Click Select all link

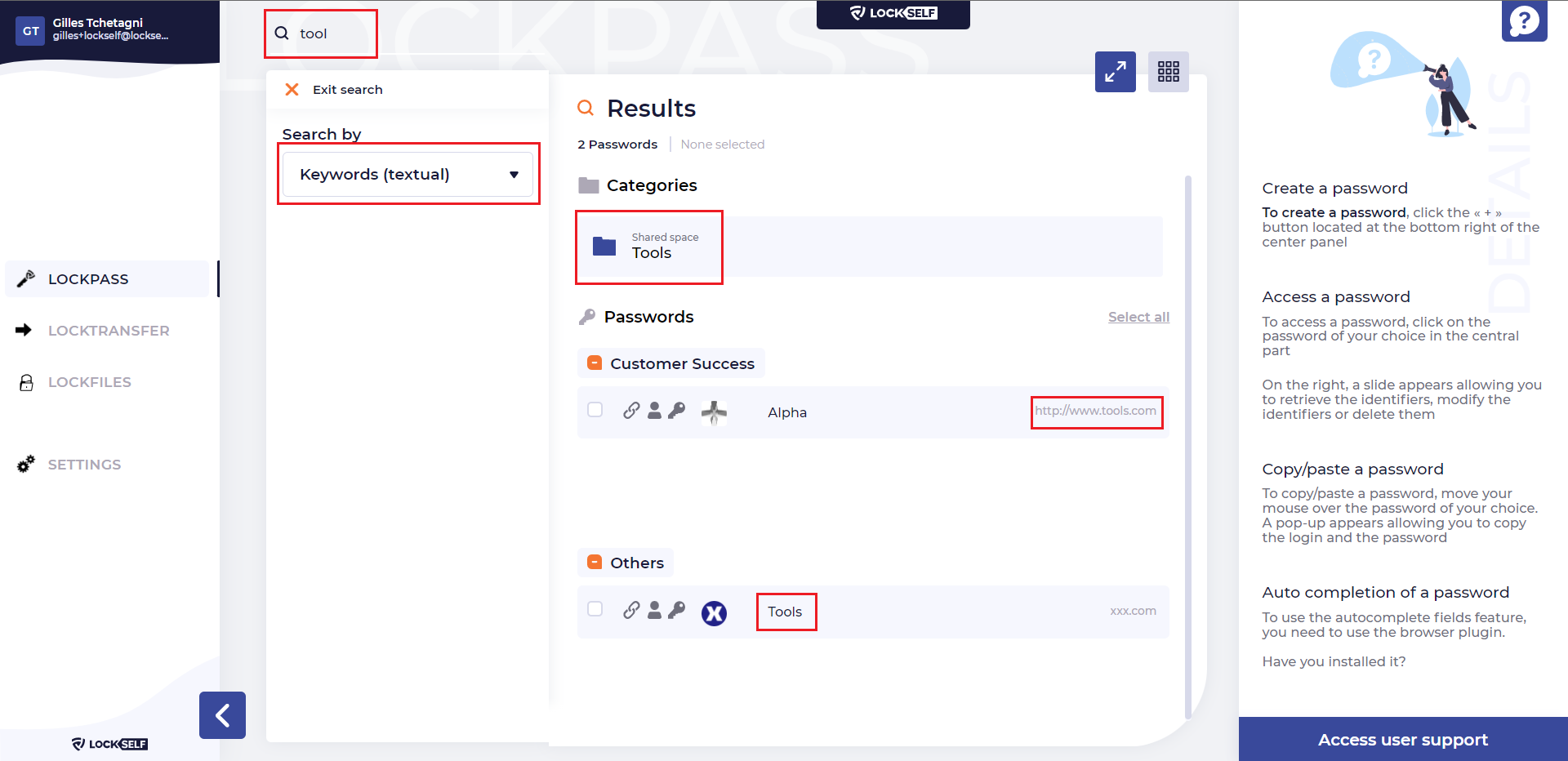pyautogui.click(x=1138, y=317)
